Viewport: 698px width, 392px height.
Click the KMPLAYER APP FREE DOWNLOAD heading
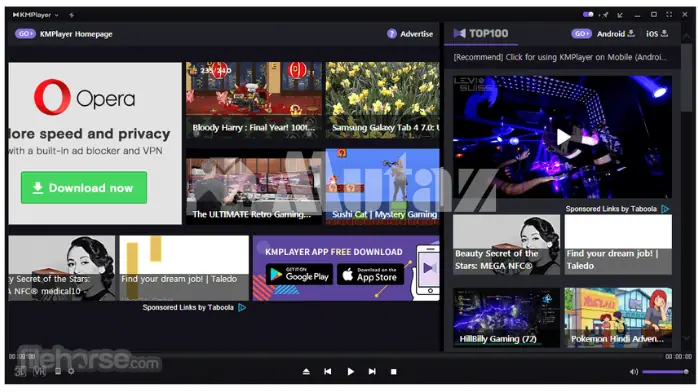pyautogui.click(x=333, y=252)
